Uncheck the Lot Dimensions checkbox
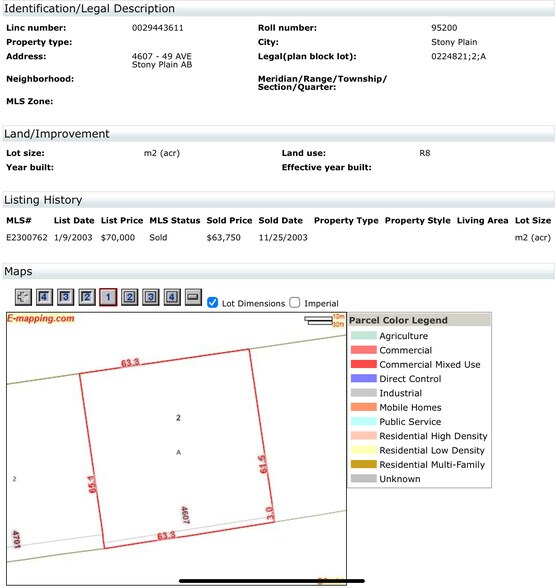Viewport: 556px width, 588px height. pyautogui.click(x=213, y=303)
